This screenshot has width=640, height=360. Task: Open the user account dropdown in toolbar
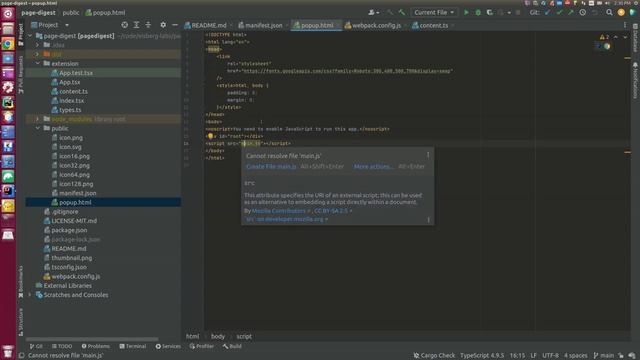(374, 13)
